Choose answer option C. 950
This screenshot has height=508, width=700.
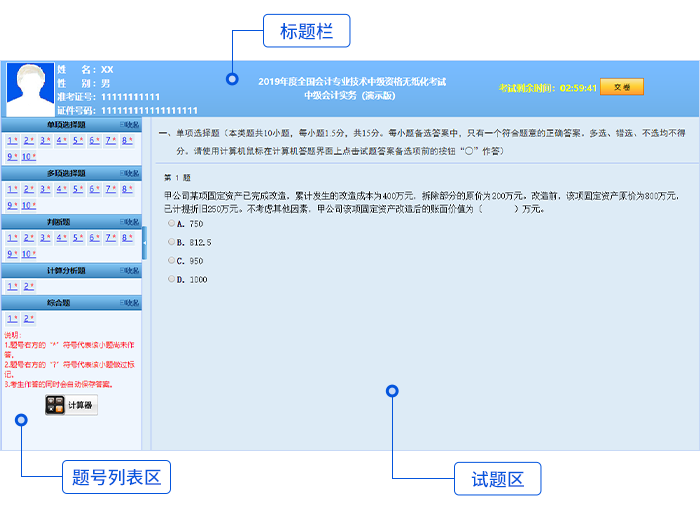pyautogui.click(x=171, y=261)
